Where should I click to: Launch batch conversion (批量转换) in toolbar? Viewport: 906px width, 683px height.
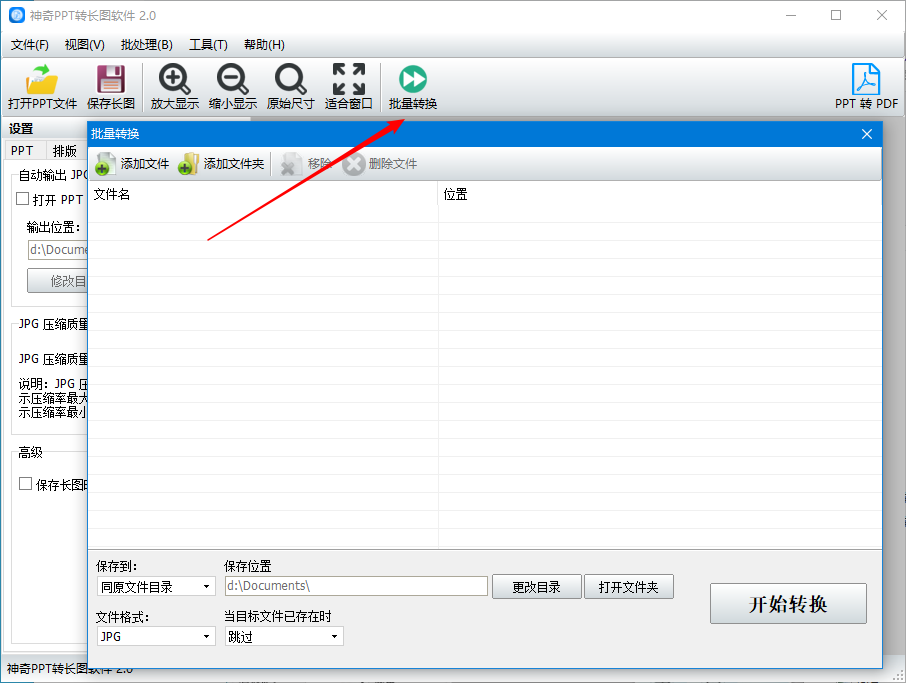(x=413, y=87)
